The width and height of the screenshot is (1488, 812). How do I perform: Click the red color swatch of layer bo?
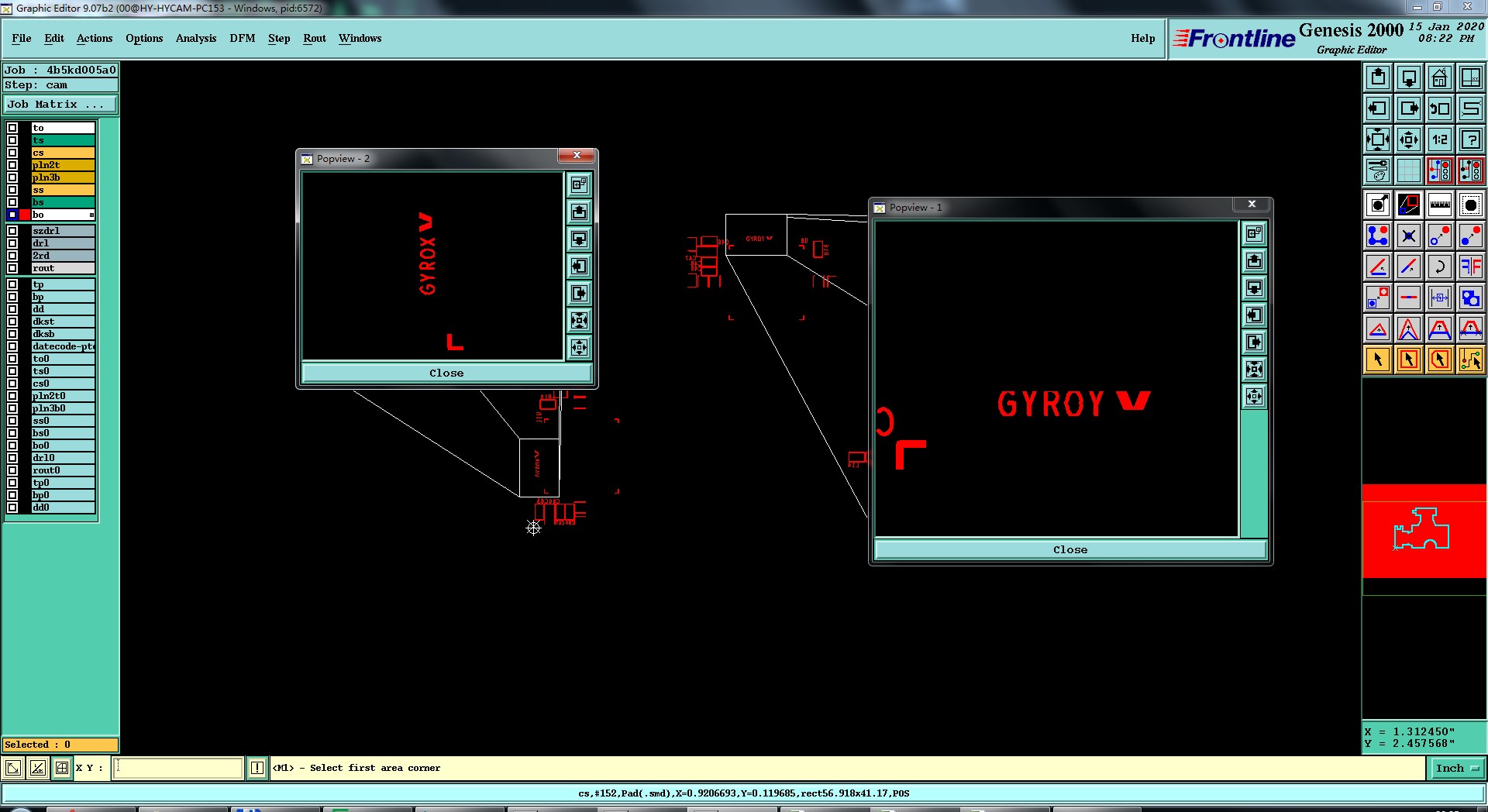pos(25,215)
